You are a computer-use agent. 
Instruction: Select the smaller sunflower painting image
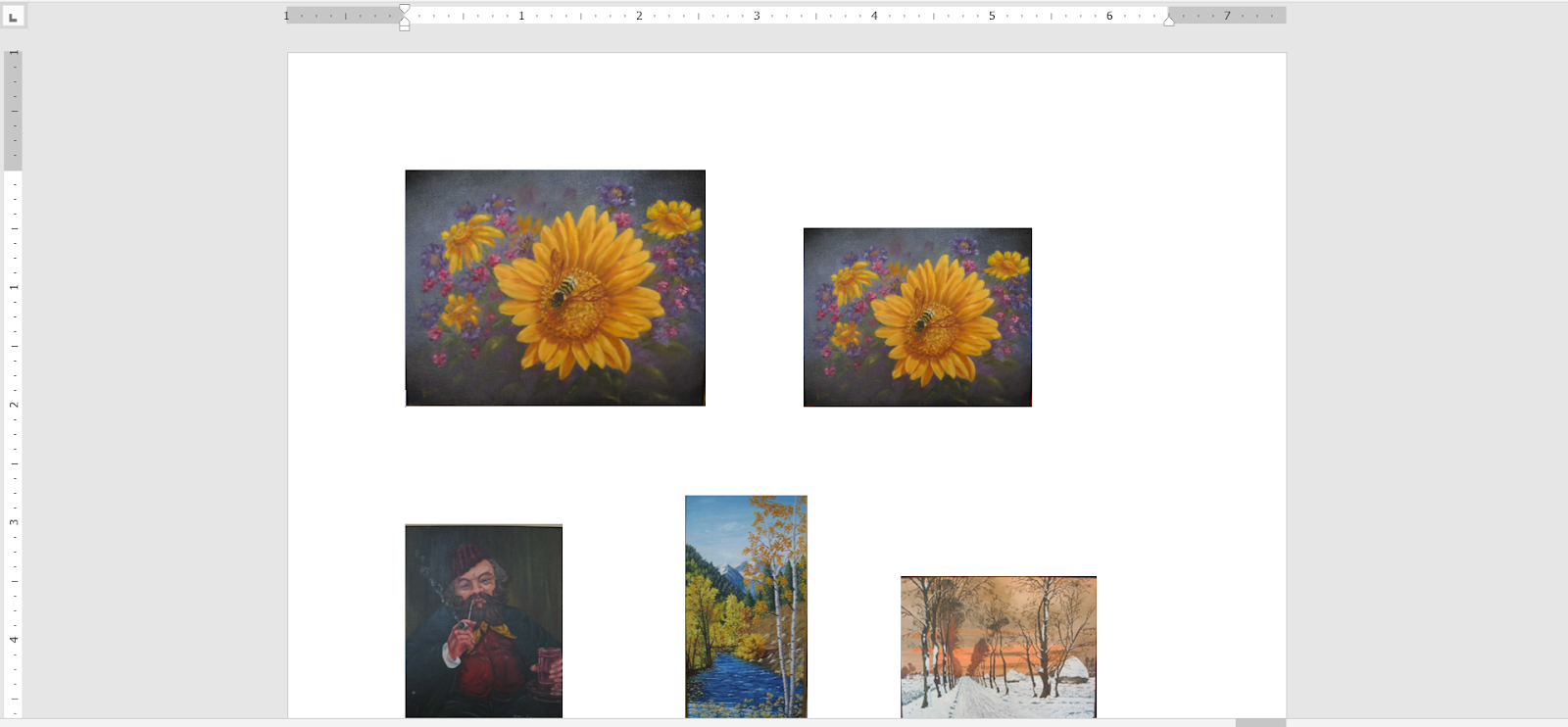pos(917,317)
